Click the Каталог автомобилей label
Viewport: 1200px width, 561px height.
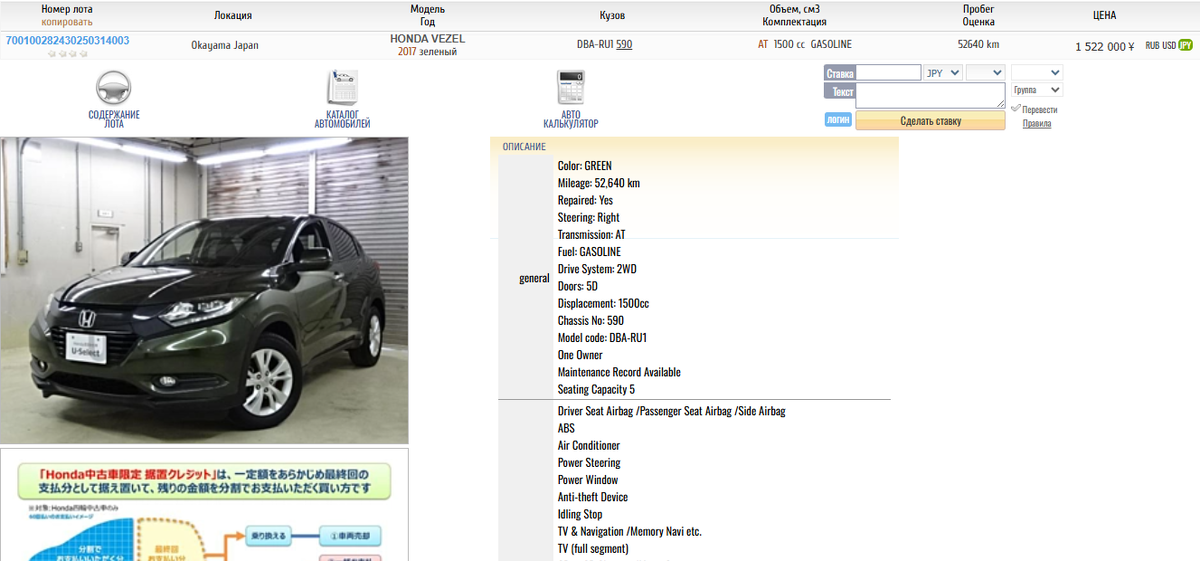[342, 119]
